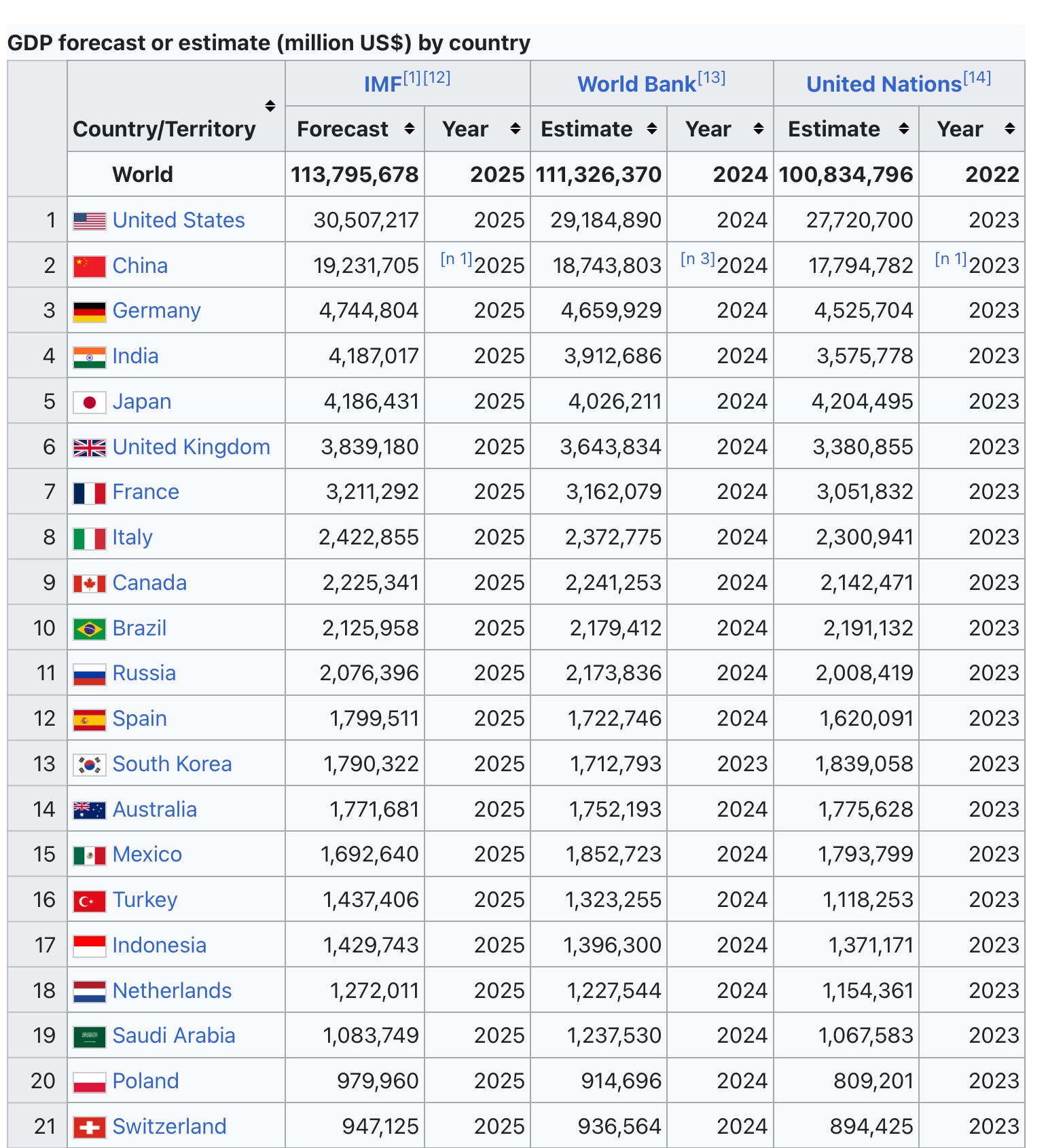
Task: Click the Italy flag icon
Action: tap(90, 538)
